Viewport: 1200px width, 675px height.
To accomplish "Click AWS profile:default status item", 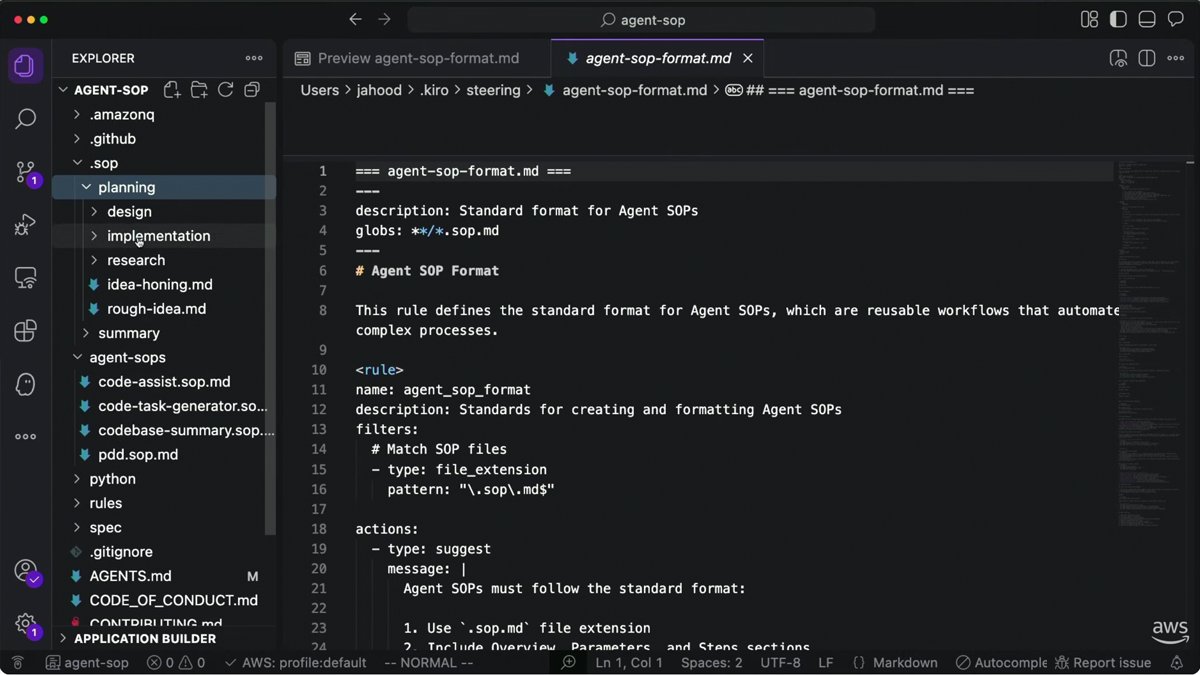I will tap(296, 662).
